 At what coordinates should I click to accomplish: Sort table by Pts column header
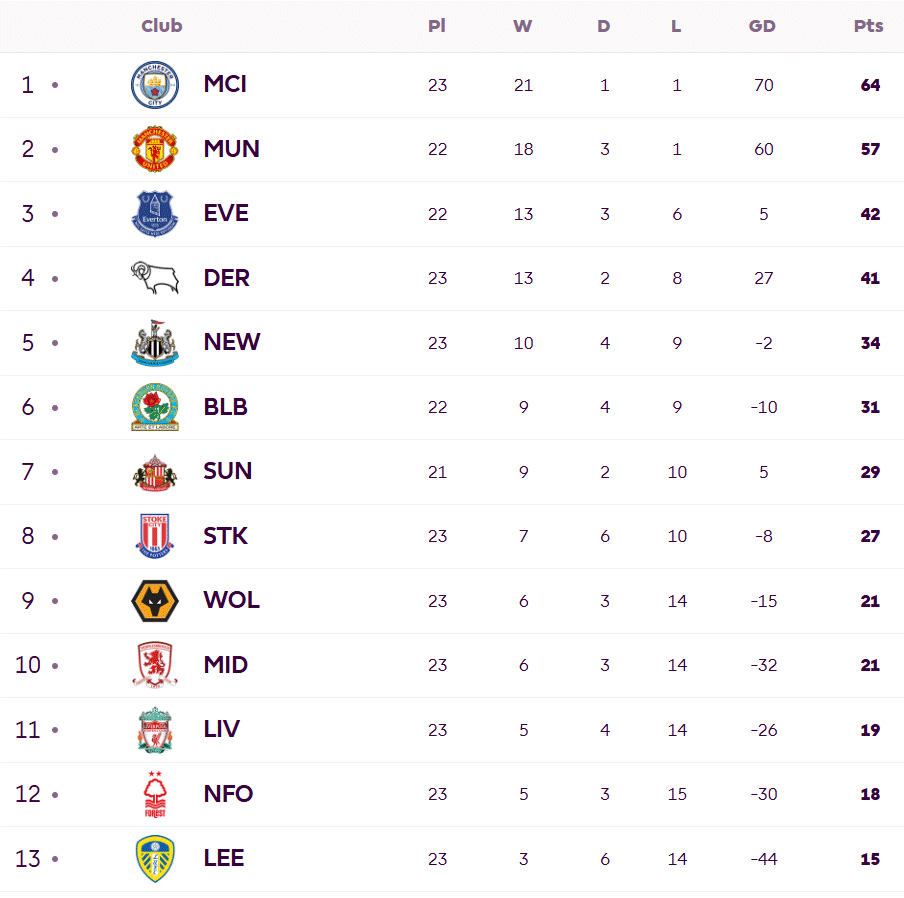(x=868, y=26)
